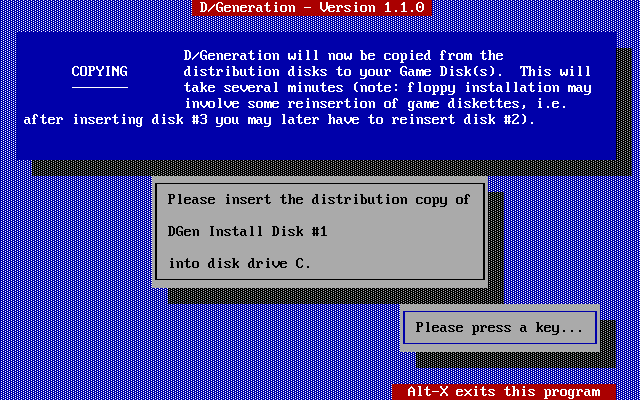640x400 pixels.
Task: Click "Version 1.1.0" in the red title
Action: pos(371,8)
